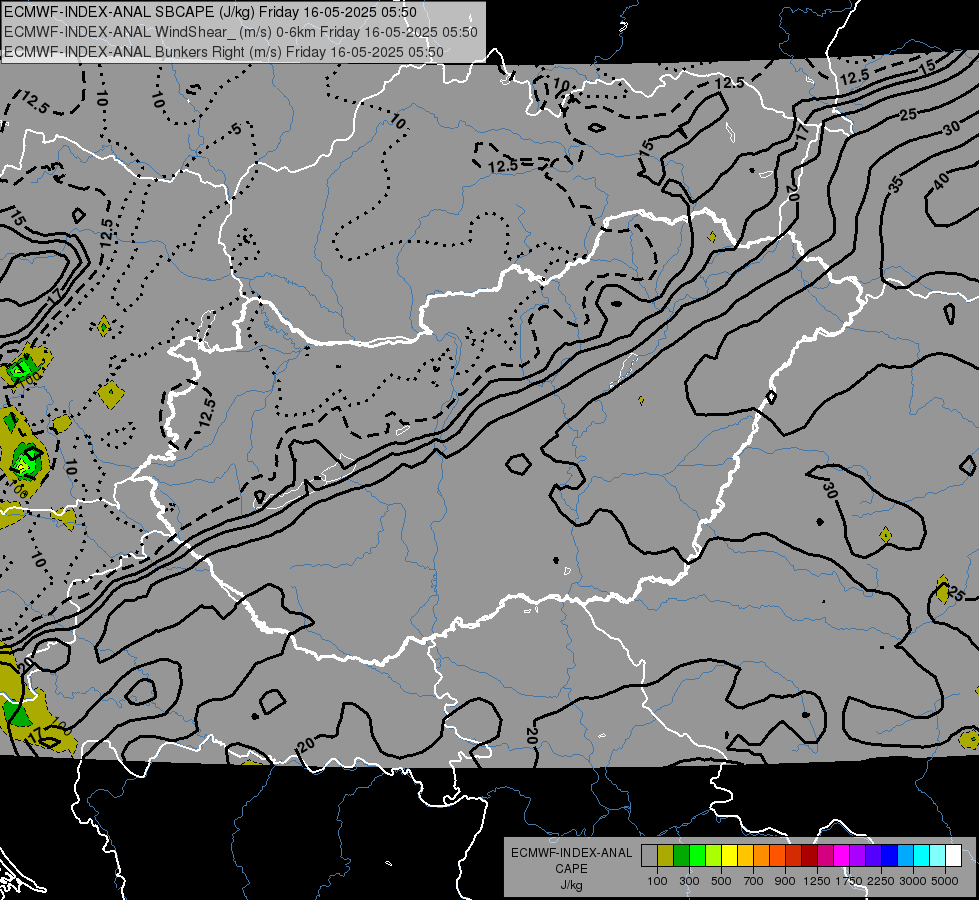This screenshot has height=900, width=979.
Task: Select the dark green legend swatch
Action: (681, 856)
